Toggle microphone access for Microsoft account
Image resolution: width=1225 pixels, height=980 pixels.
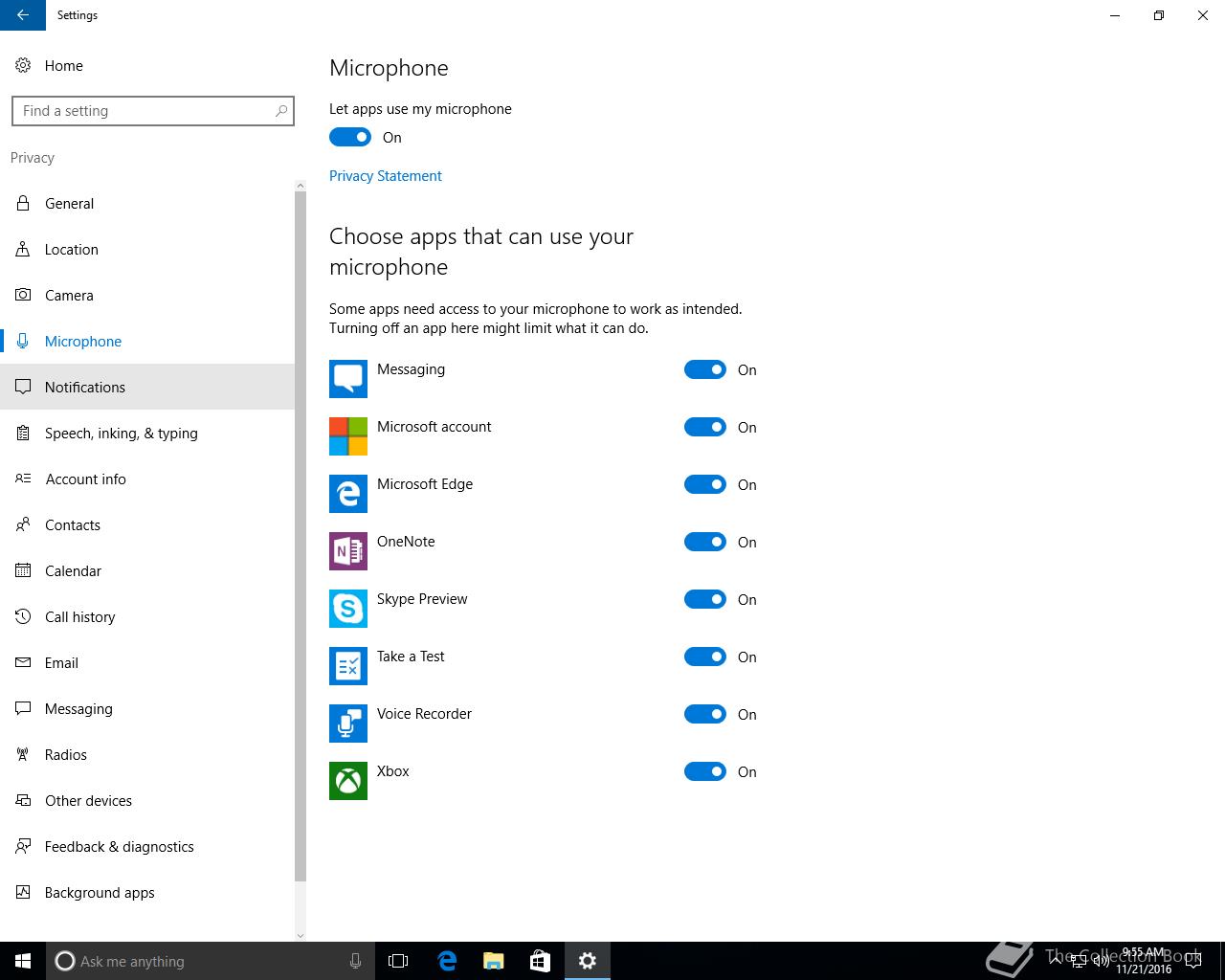pos(705,427)
